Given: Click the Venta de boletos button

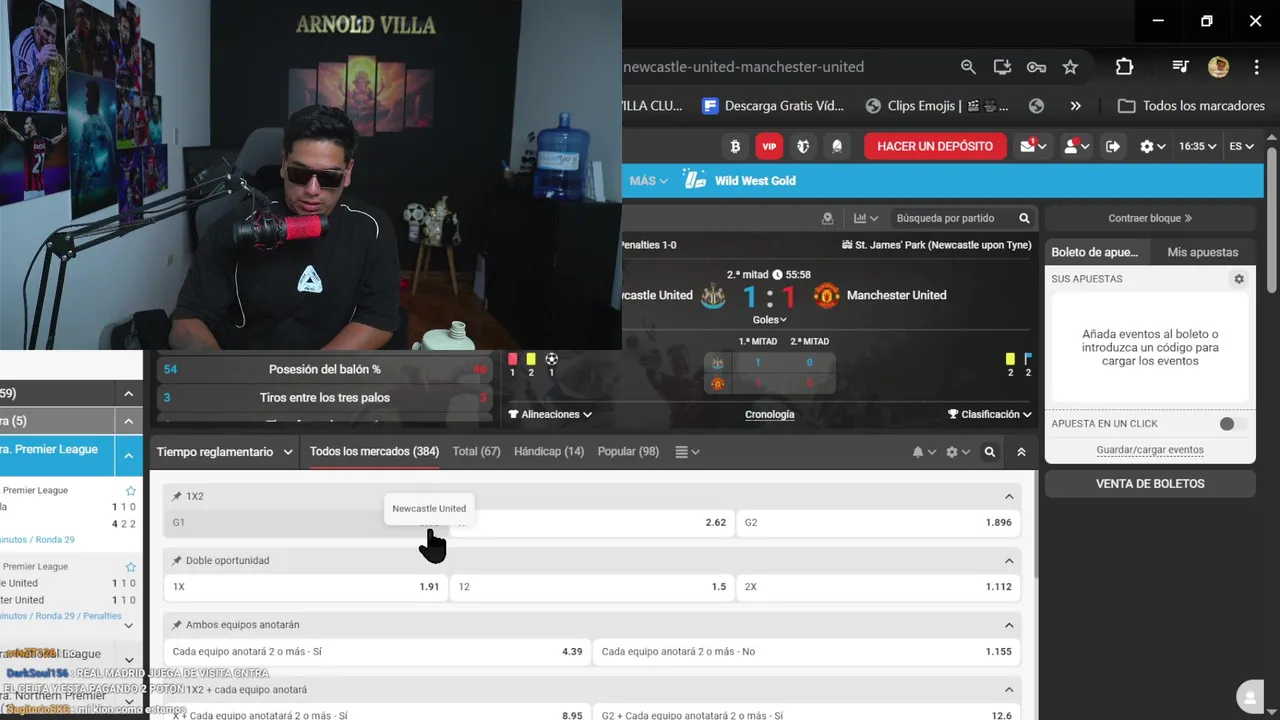Looking at the screenshot, I should [x=1150, y=484].
